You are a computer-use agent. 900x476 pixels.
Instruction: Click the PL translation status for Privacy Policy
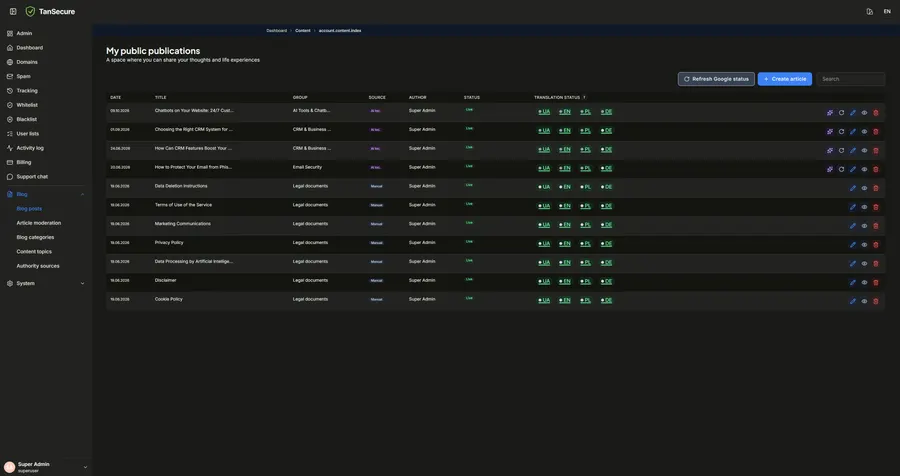click(585, 244)
